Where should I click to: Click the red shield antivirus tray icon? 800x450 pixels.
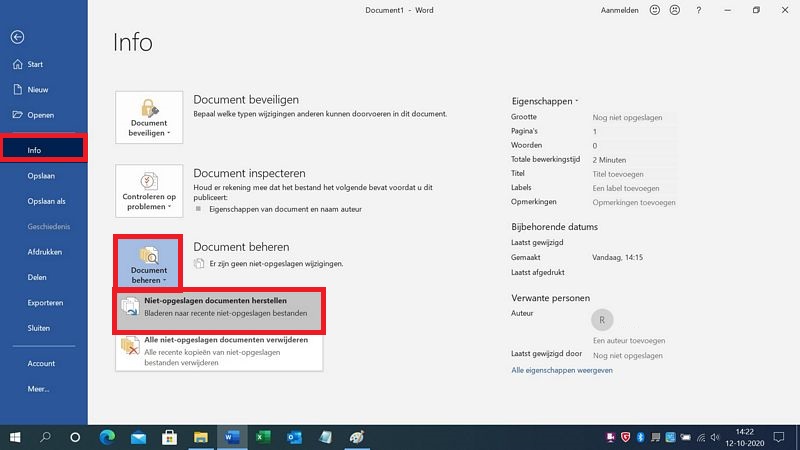pos(626,437)
